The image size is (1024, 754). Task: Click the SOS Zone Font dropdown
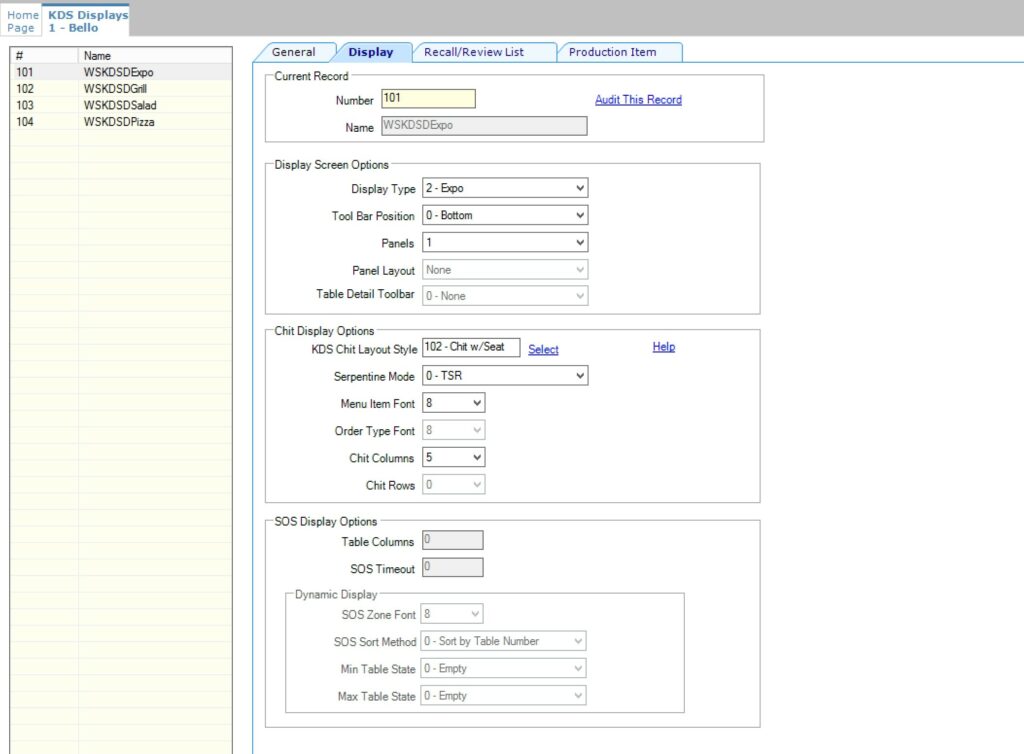click(x=451, y=614)
